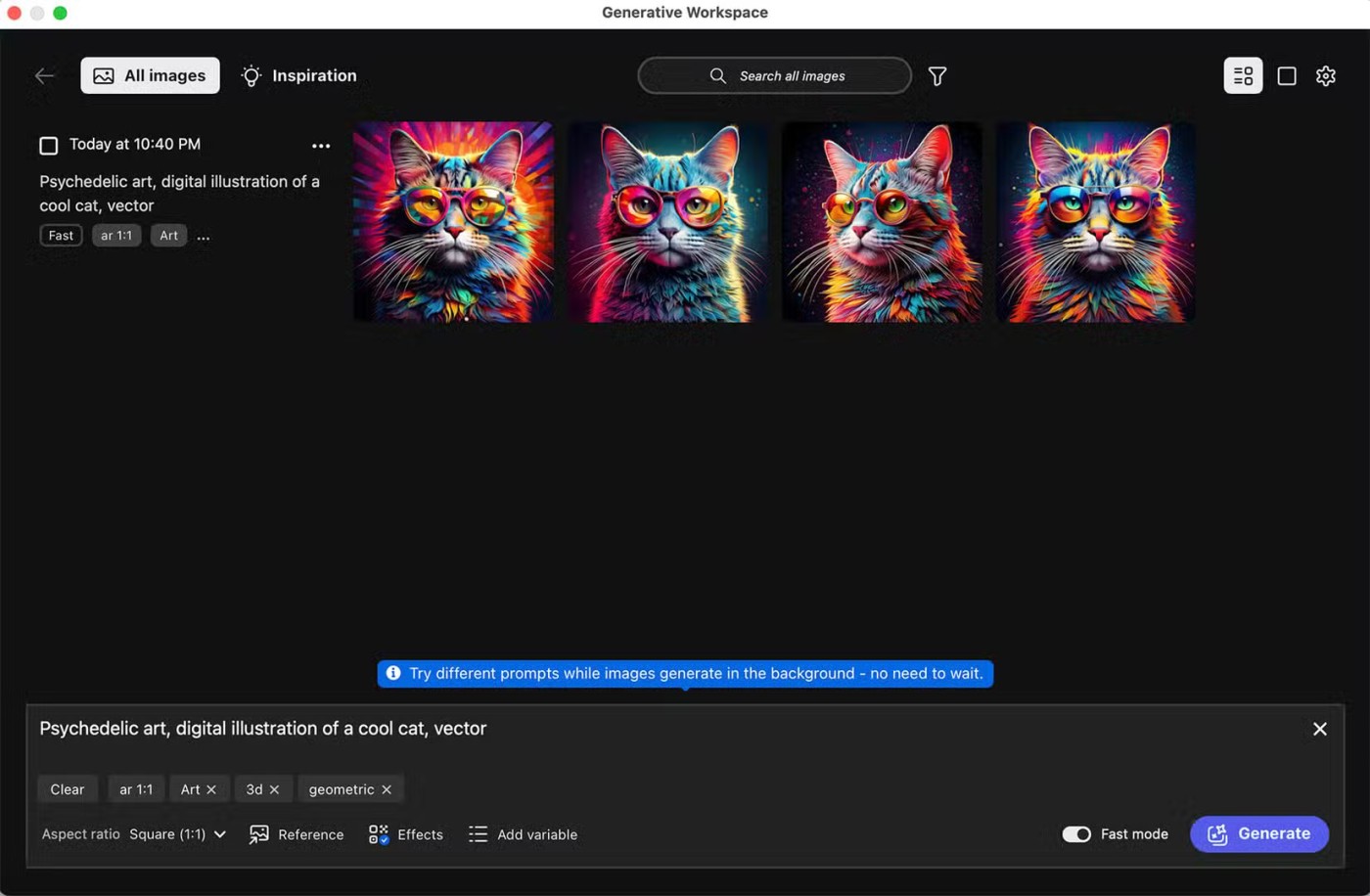Expand hidden tags ellipsis under prompt
1370x896 pixels.
[204, 237]
